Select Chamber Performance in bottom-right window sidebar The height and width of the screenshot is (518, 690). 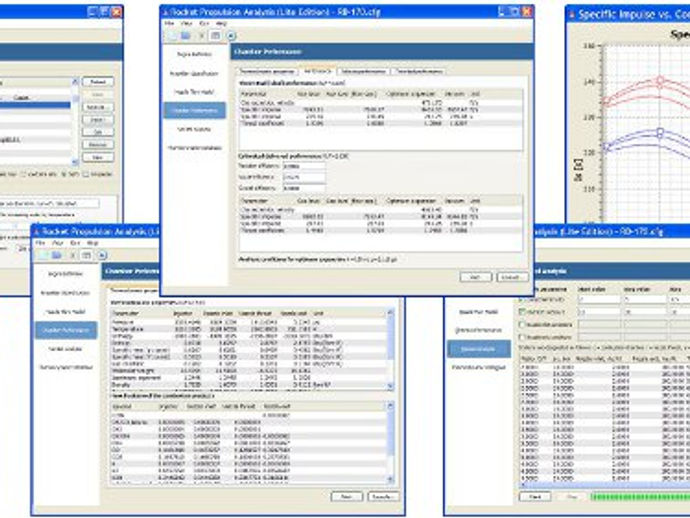coord(478,331)
